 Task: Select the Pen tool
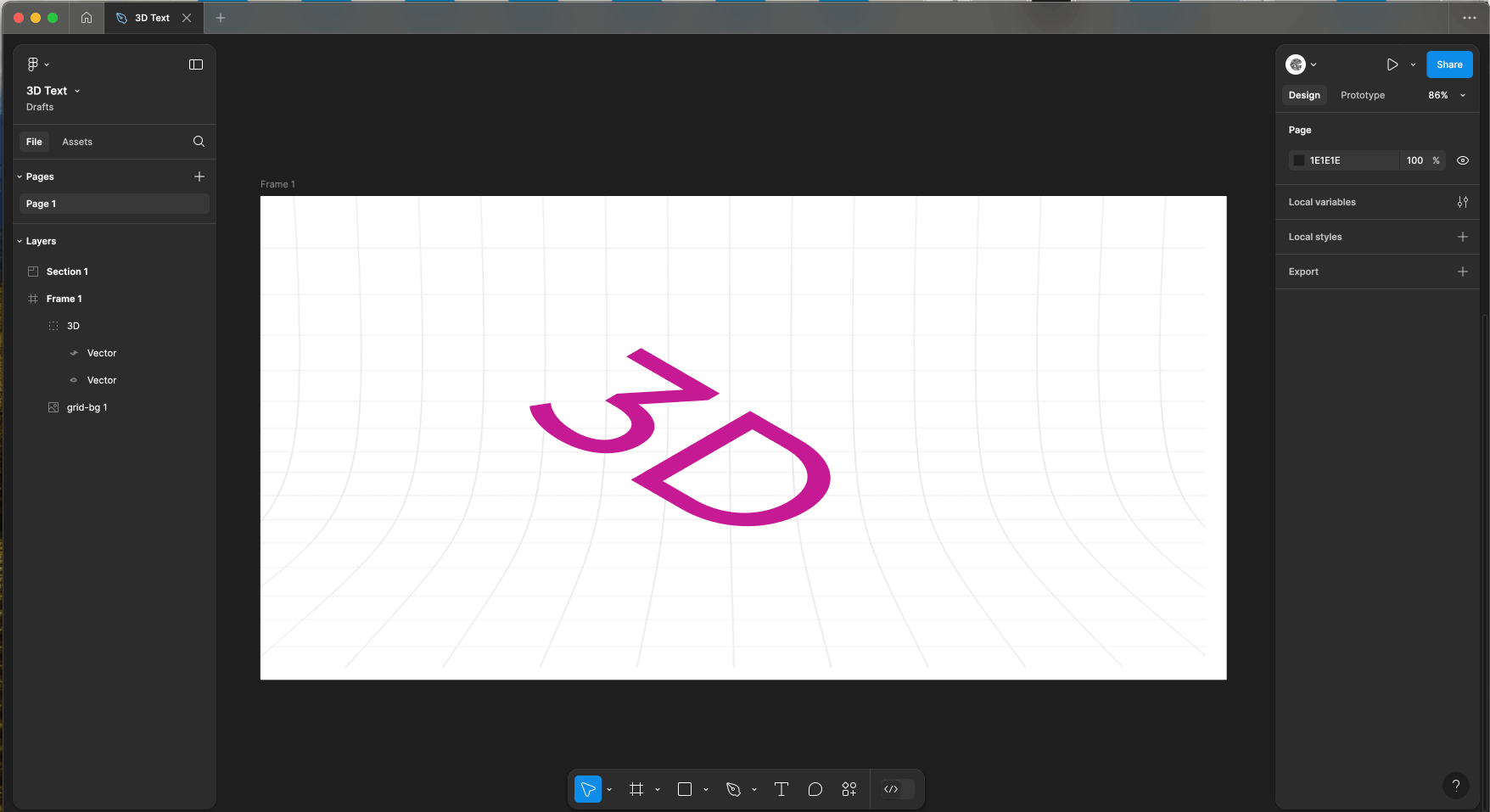click(733, 789)
